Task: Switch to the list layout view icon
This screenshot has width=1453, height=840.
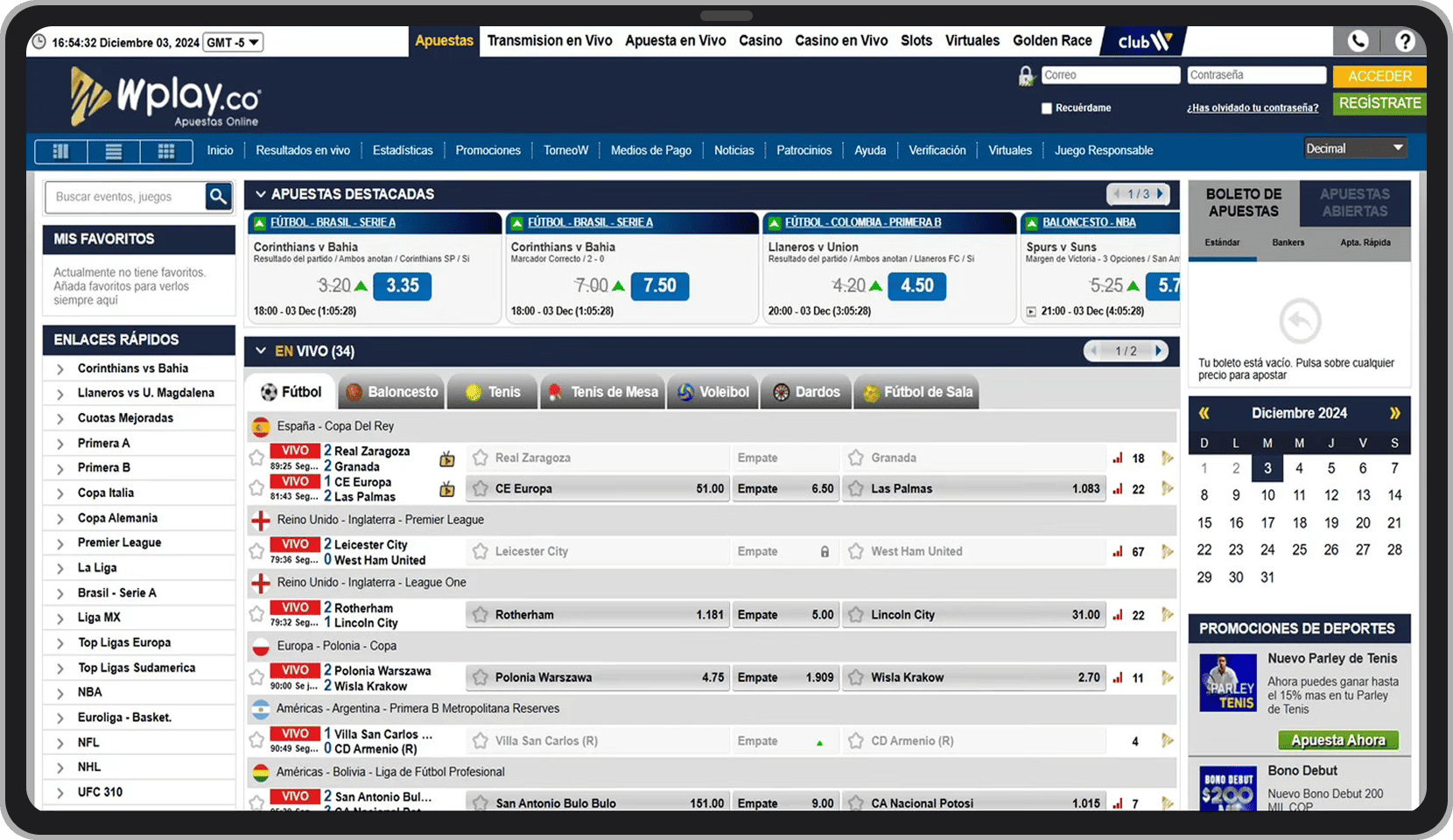Action: pyautogui.click(x=114, y=150)
